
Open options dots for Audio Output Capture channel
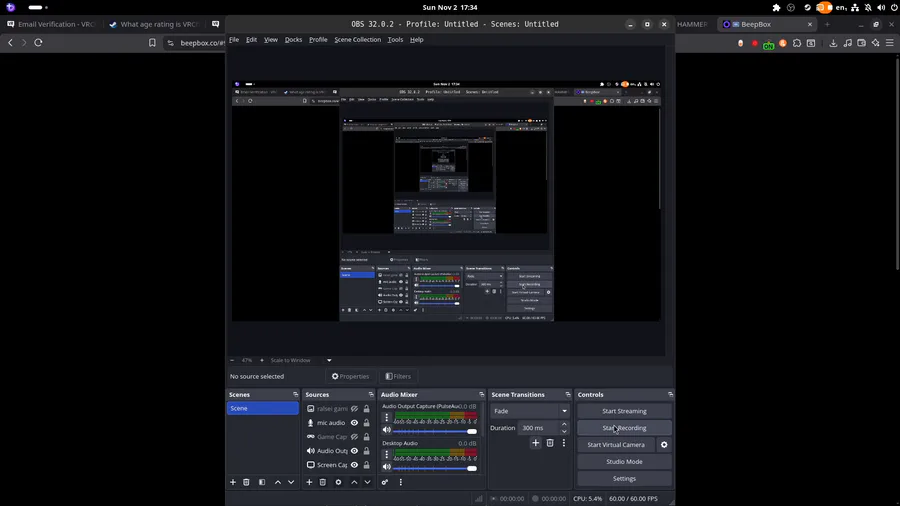click(386, 418)
